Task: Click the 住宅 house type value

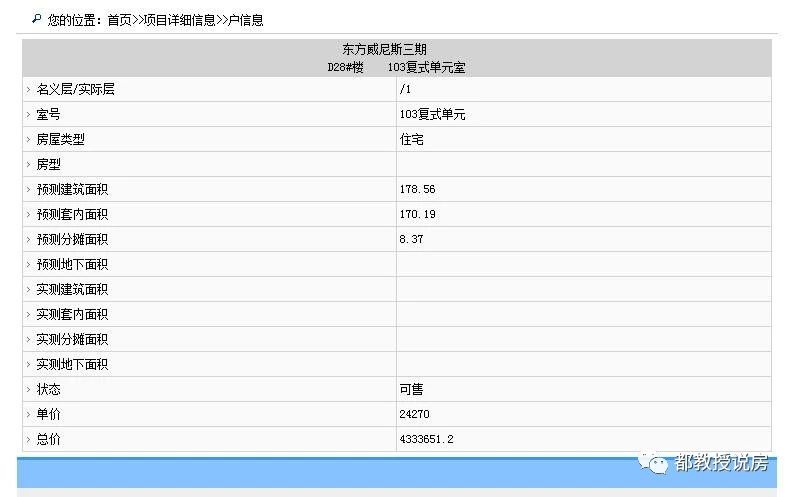Action: point(412,139)
